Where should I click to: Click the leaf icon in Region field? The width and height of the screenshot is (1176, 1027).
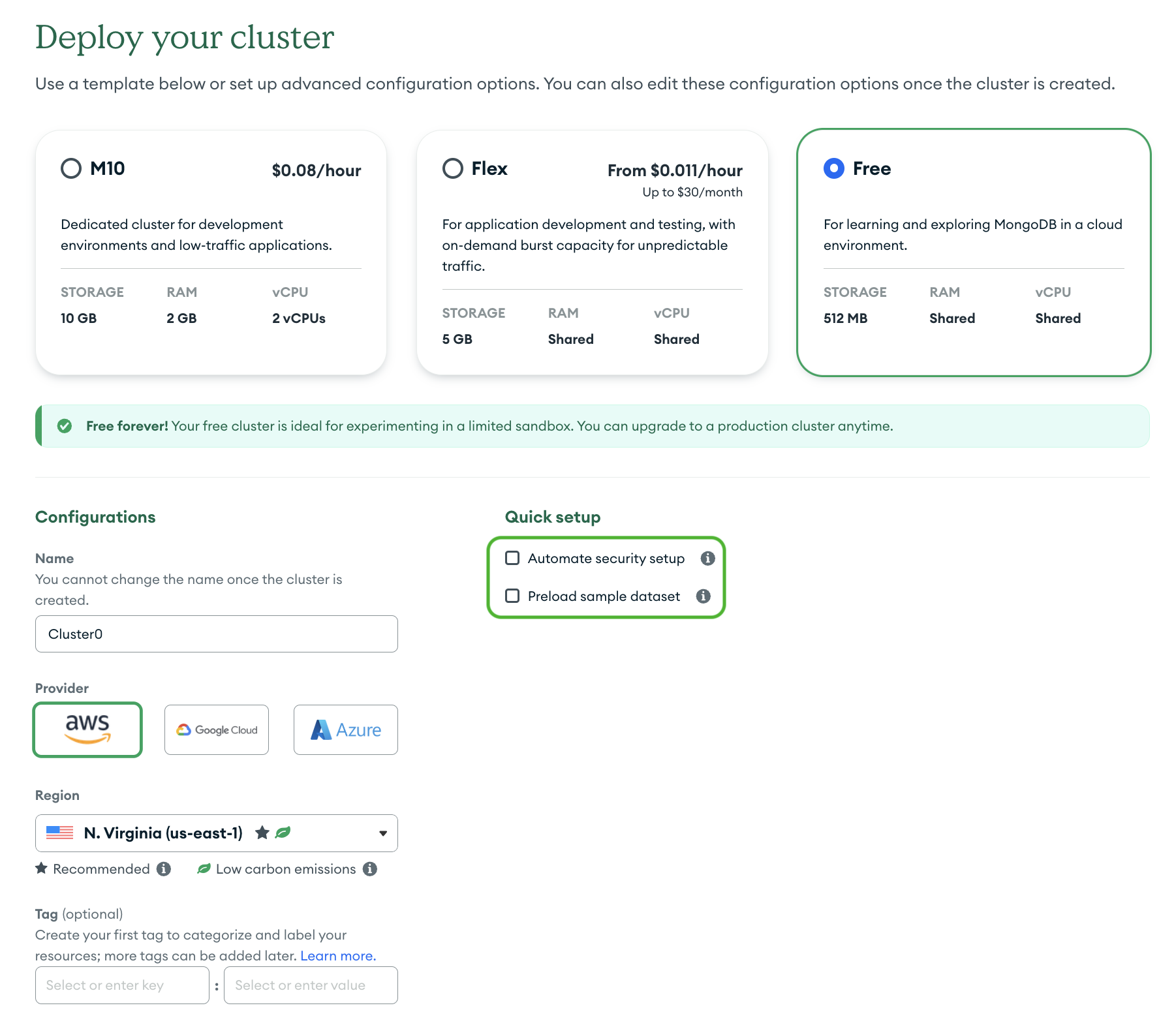pos(283,833)
